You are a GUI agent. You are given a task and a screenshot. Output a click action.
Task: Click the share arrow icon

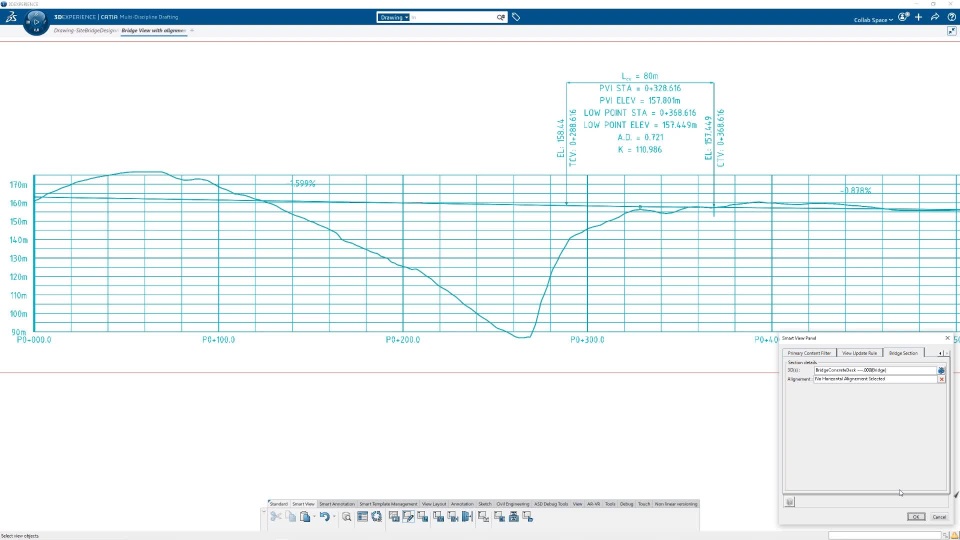935,17
